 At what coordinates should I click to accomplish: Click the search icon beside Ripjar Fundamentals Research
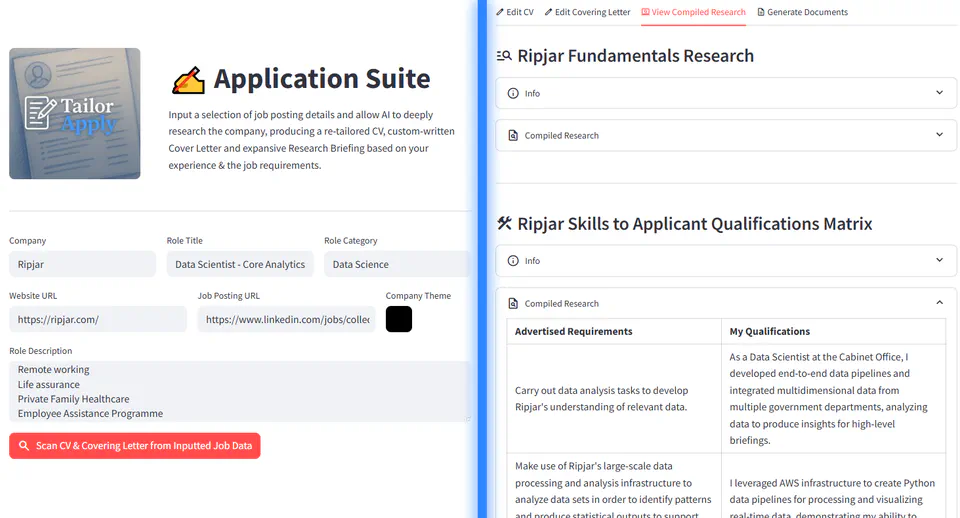pos(504,56)
